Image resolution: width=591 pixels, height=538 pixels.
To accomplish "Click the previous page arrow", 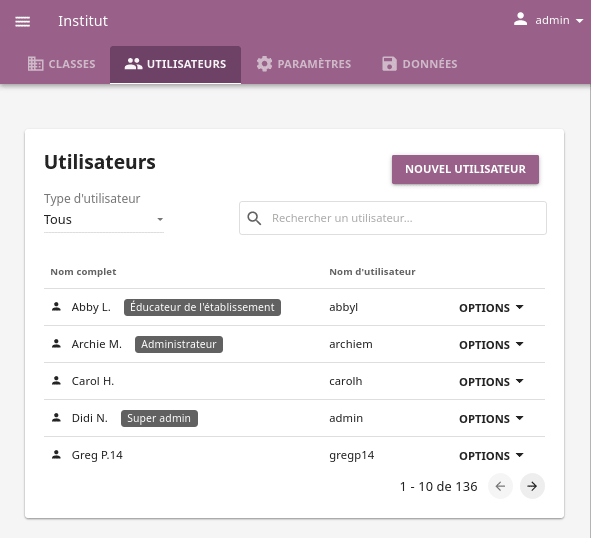I will point(500,486).
